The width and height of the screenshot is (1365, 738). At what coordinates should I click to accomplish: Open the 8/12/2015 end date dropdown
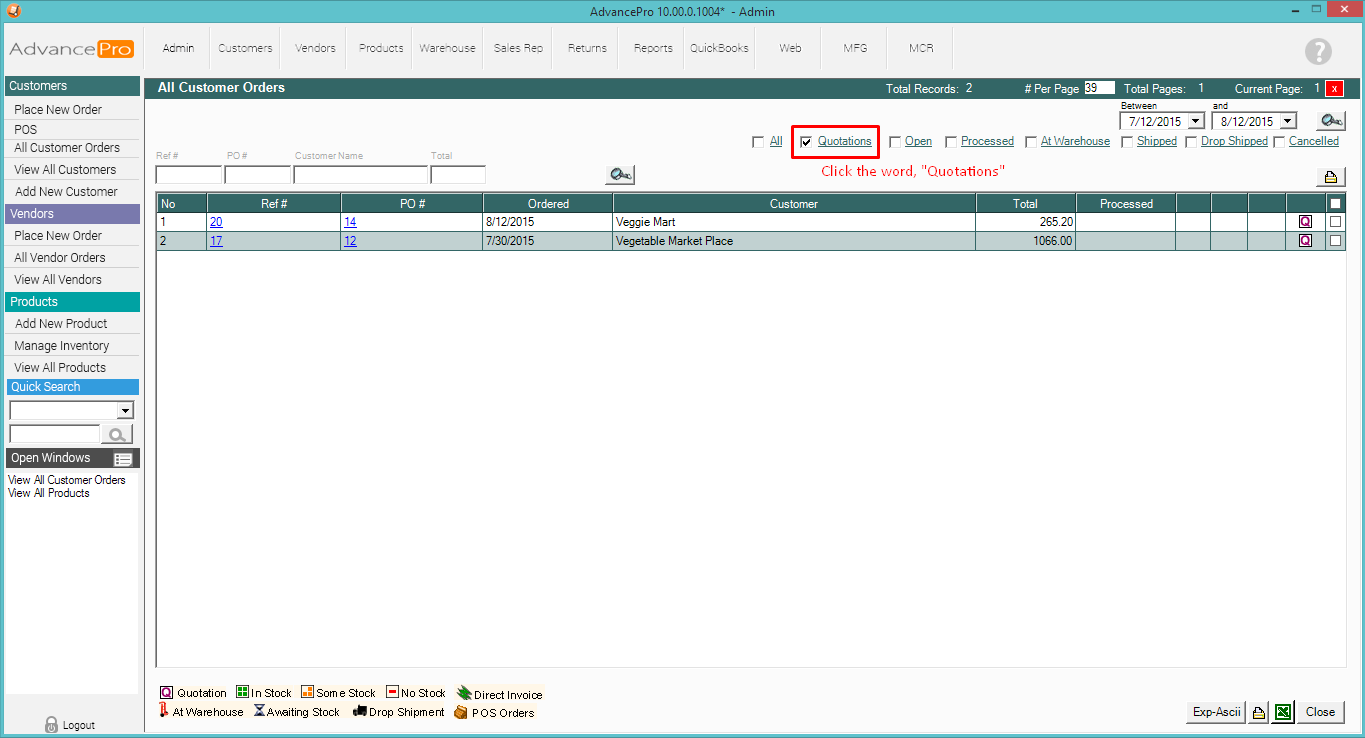tap(1287, 122)
